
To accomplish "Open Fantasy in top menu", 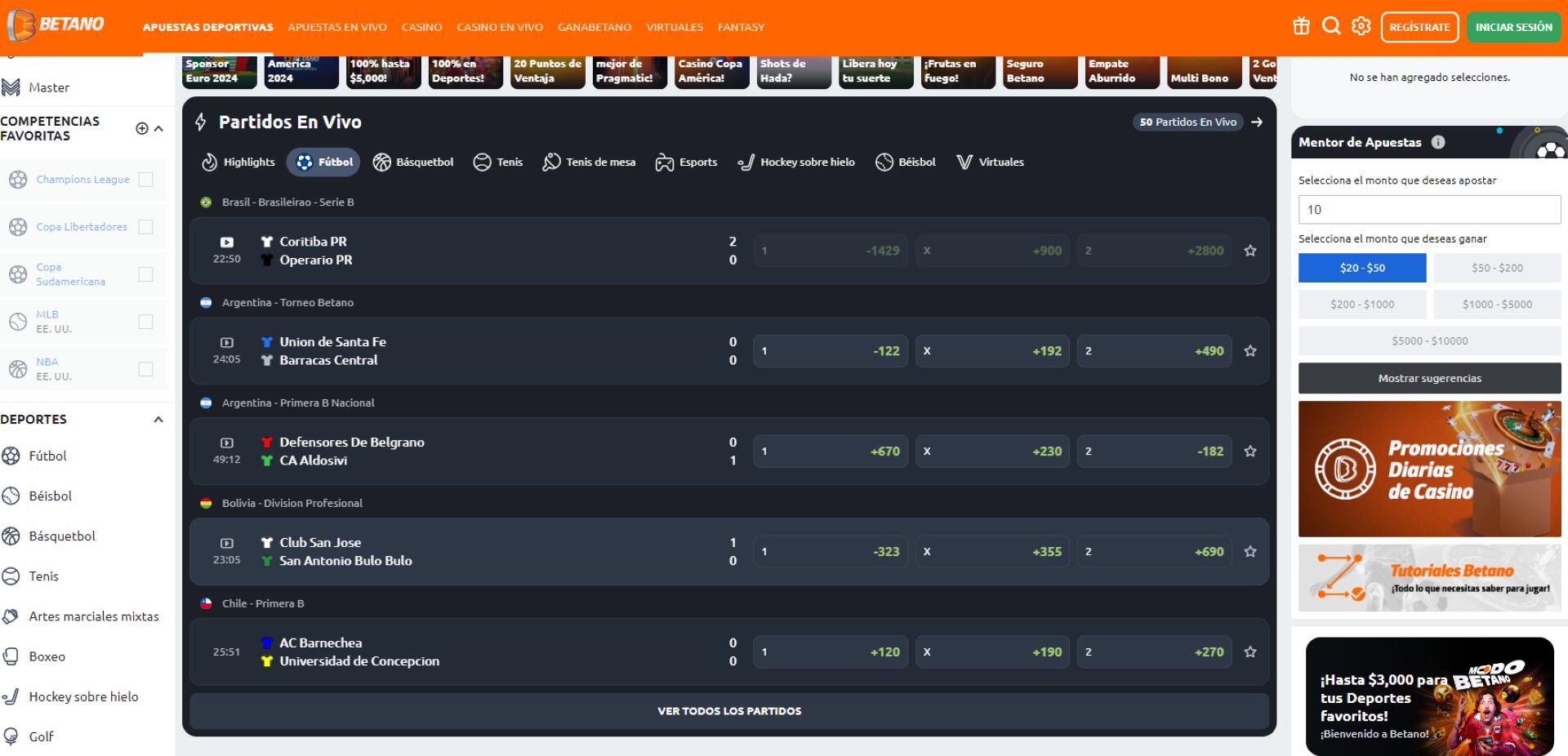I will coord(742,27).
